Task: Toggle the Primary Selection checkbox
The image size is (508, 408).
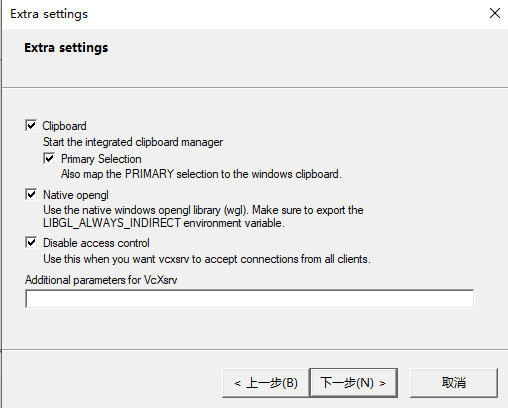Action: coord(49,158)
